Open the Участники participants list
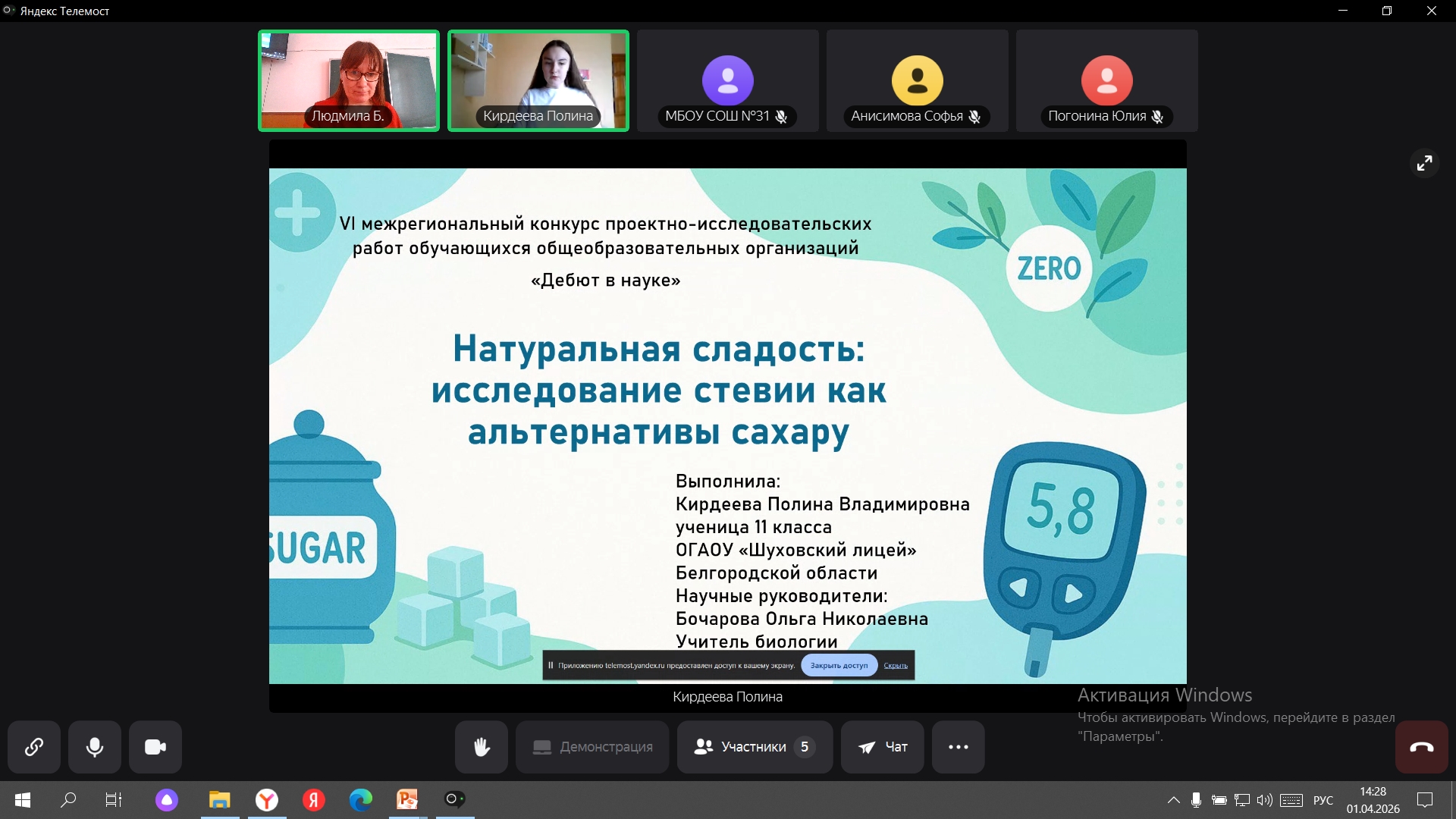This screenshot has height=819, width=1456. [x=755, y=747]
